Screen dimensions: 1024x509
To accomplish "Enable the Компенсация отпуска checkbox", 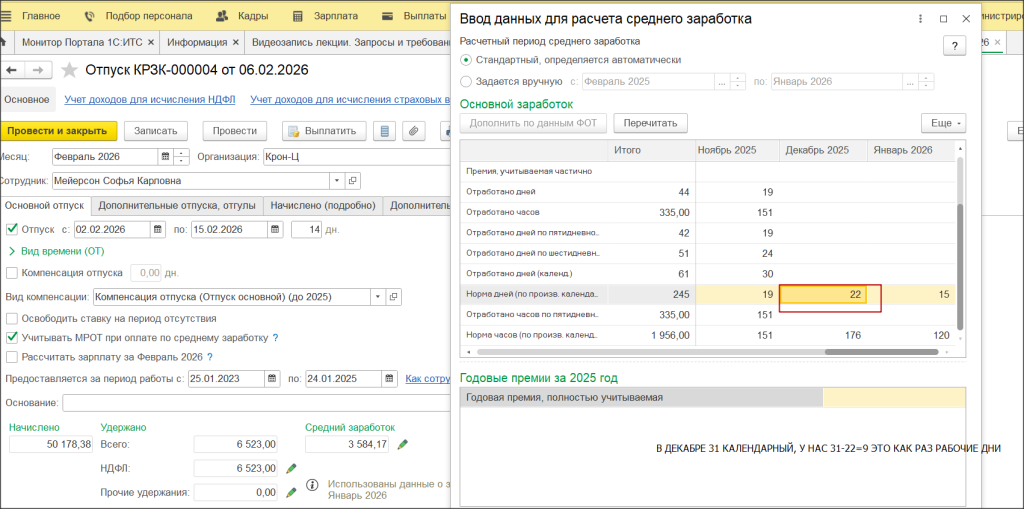I will coord(12,272).
